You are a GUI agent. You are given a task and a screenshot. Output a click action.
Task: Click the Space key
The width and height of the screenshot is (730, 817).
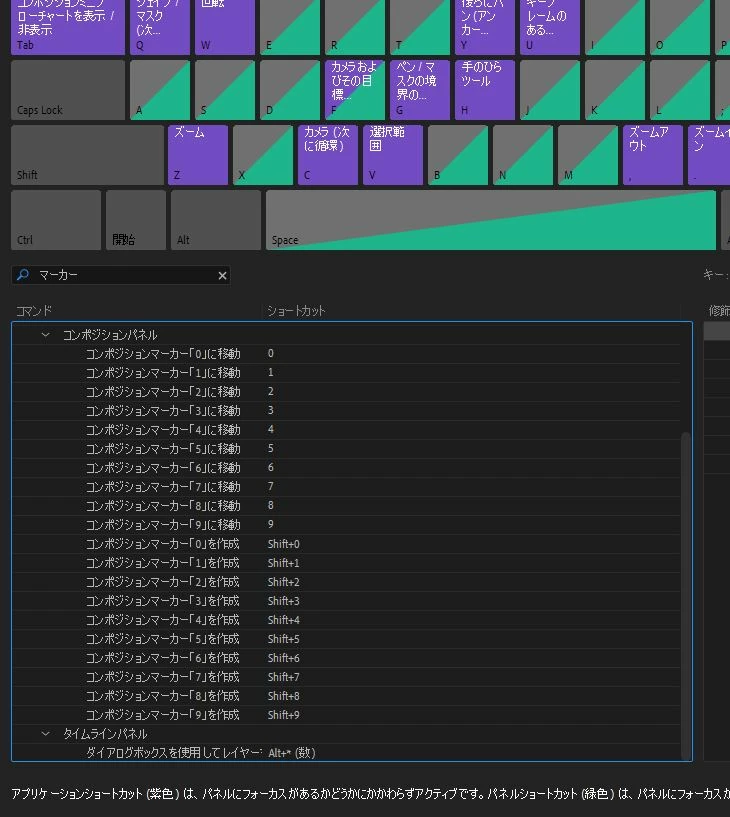pos(491,220)
